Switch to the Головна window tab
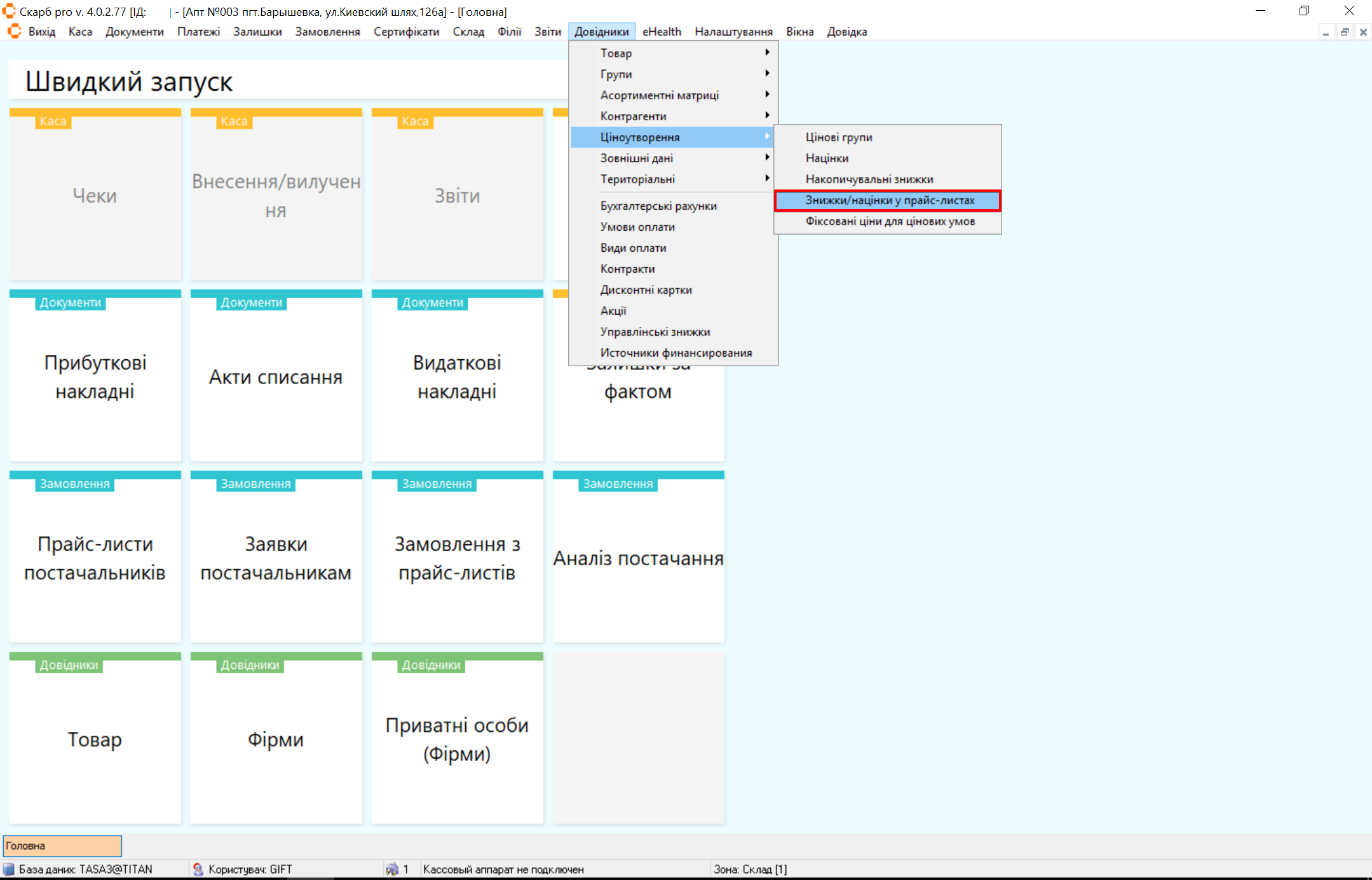Viewport: 1372px width, 880px height. (62, 846)
